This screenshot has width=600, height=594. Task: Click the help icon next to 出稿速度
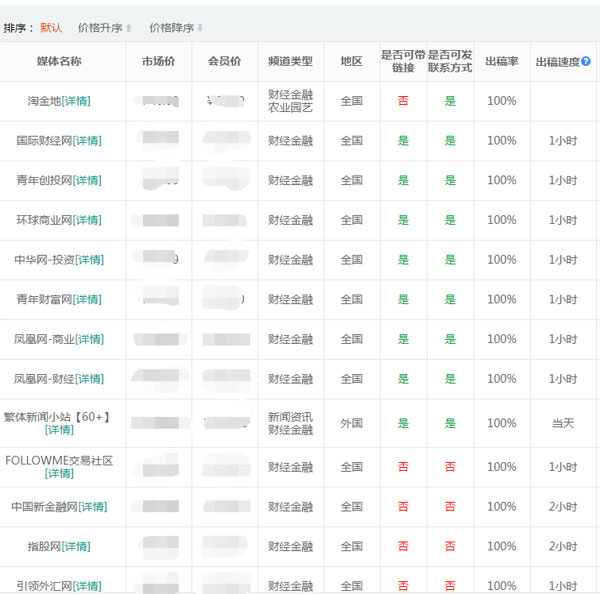pyautogui.click(x=585, y=61)
